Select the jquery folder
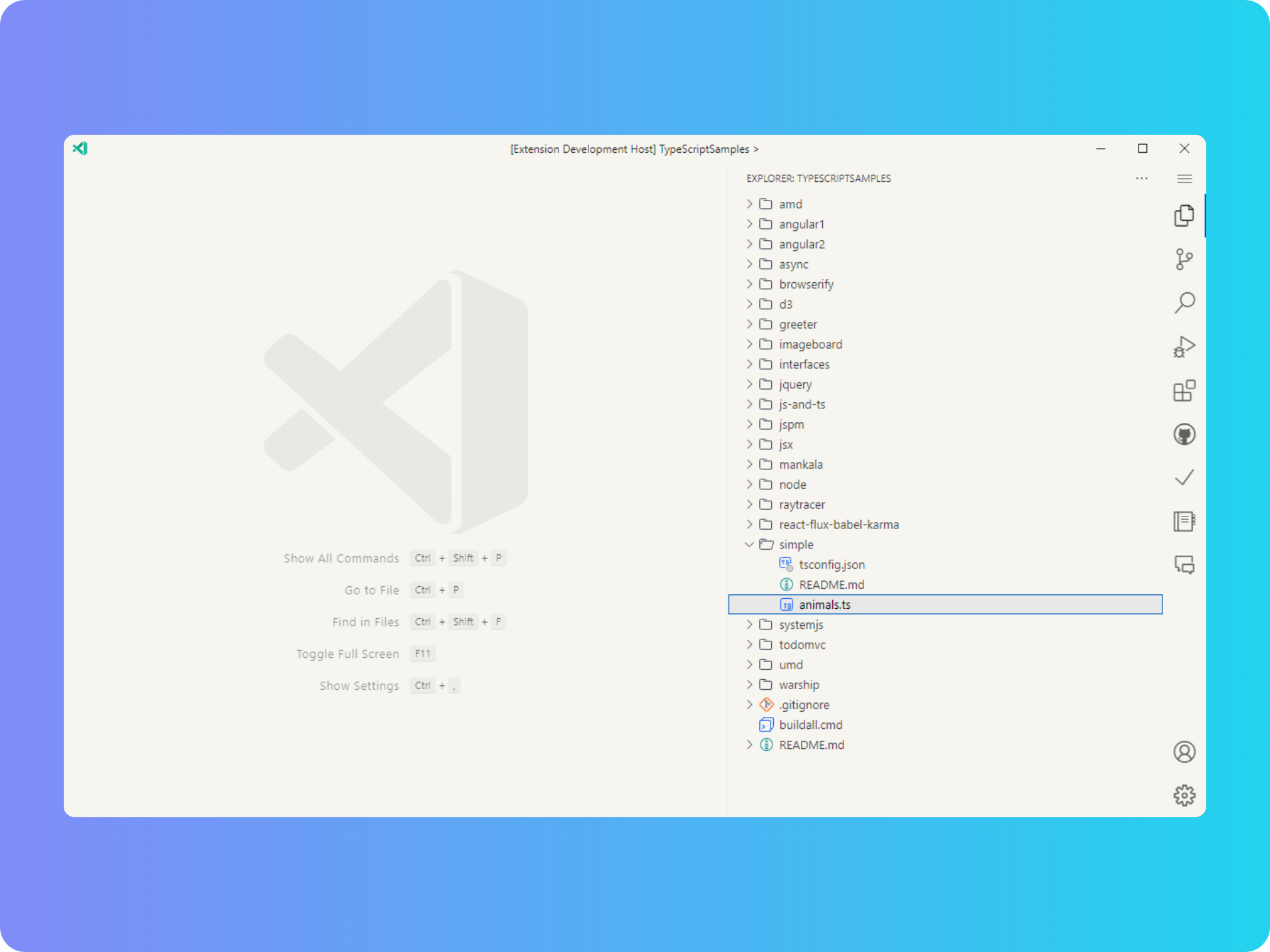Screen dimensions: 1270x952 945,384
